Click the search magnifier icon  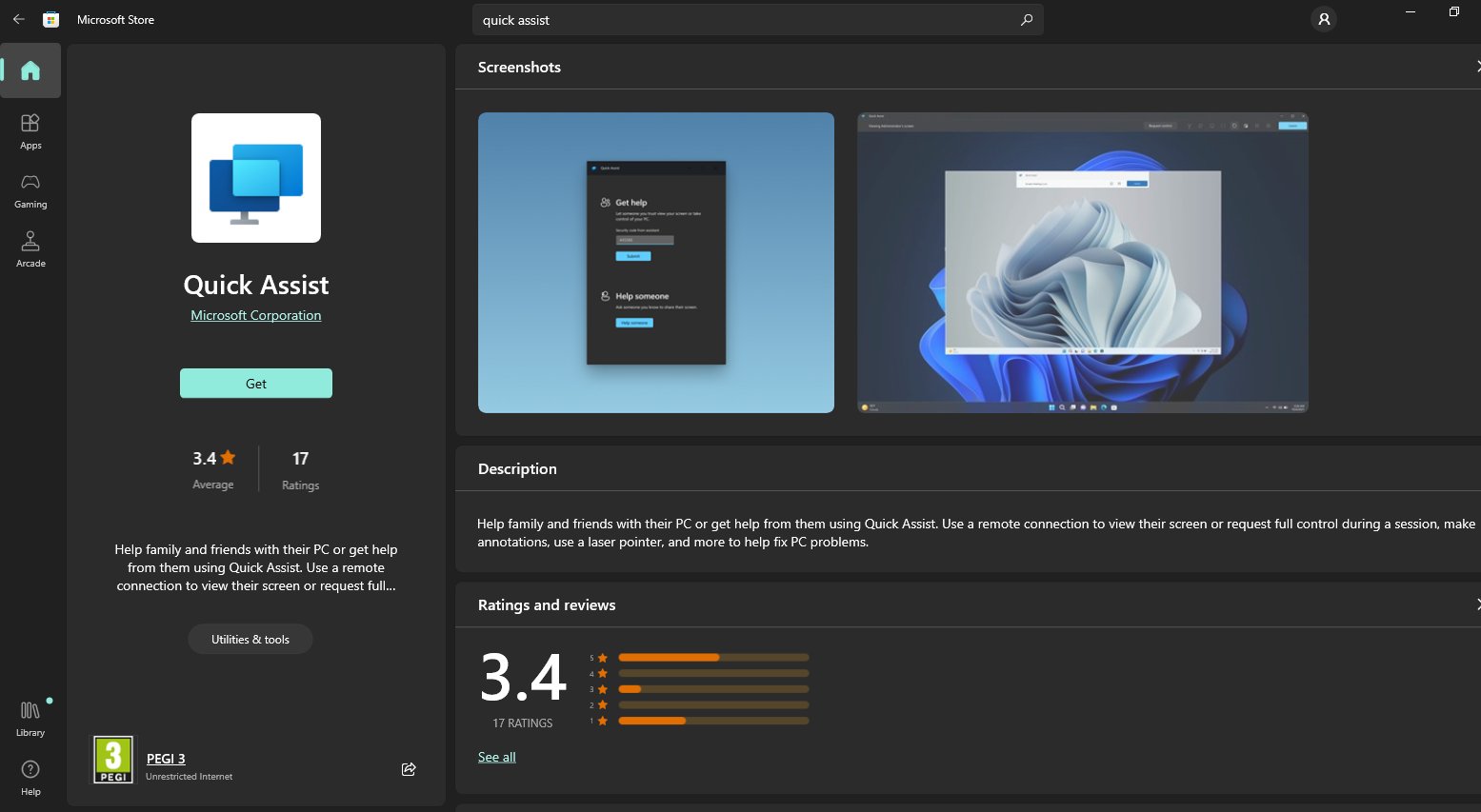pyautogui.click(x=1026, y=20)
